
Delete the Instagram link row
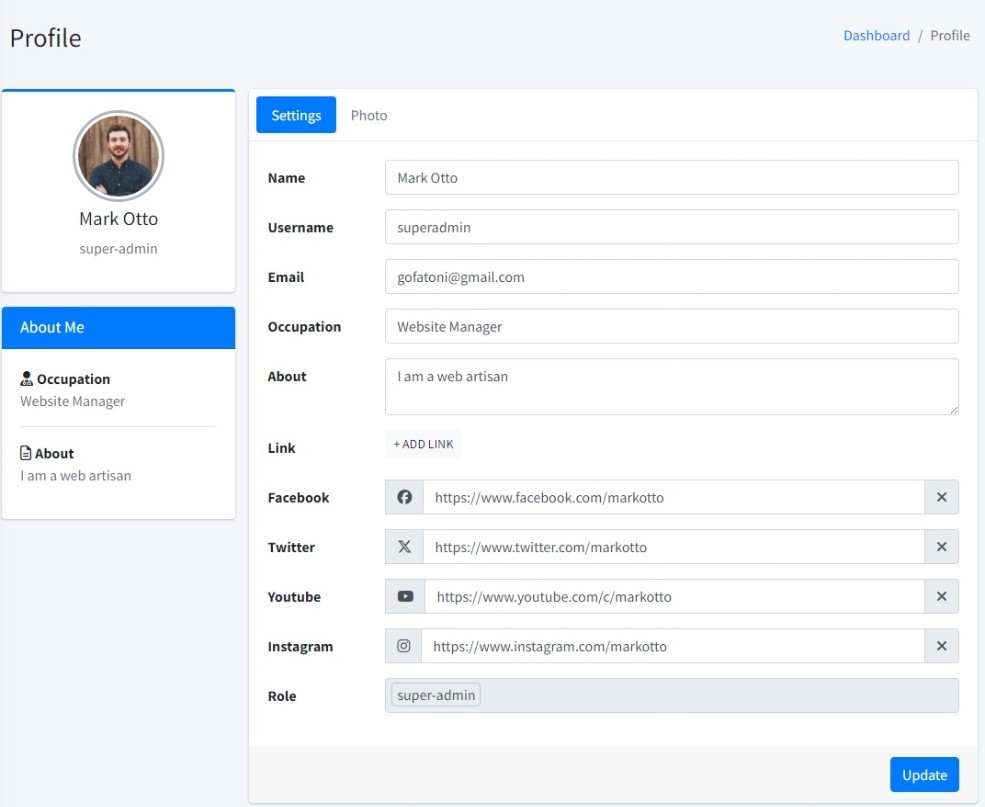tap(941, 646)
